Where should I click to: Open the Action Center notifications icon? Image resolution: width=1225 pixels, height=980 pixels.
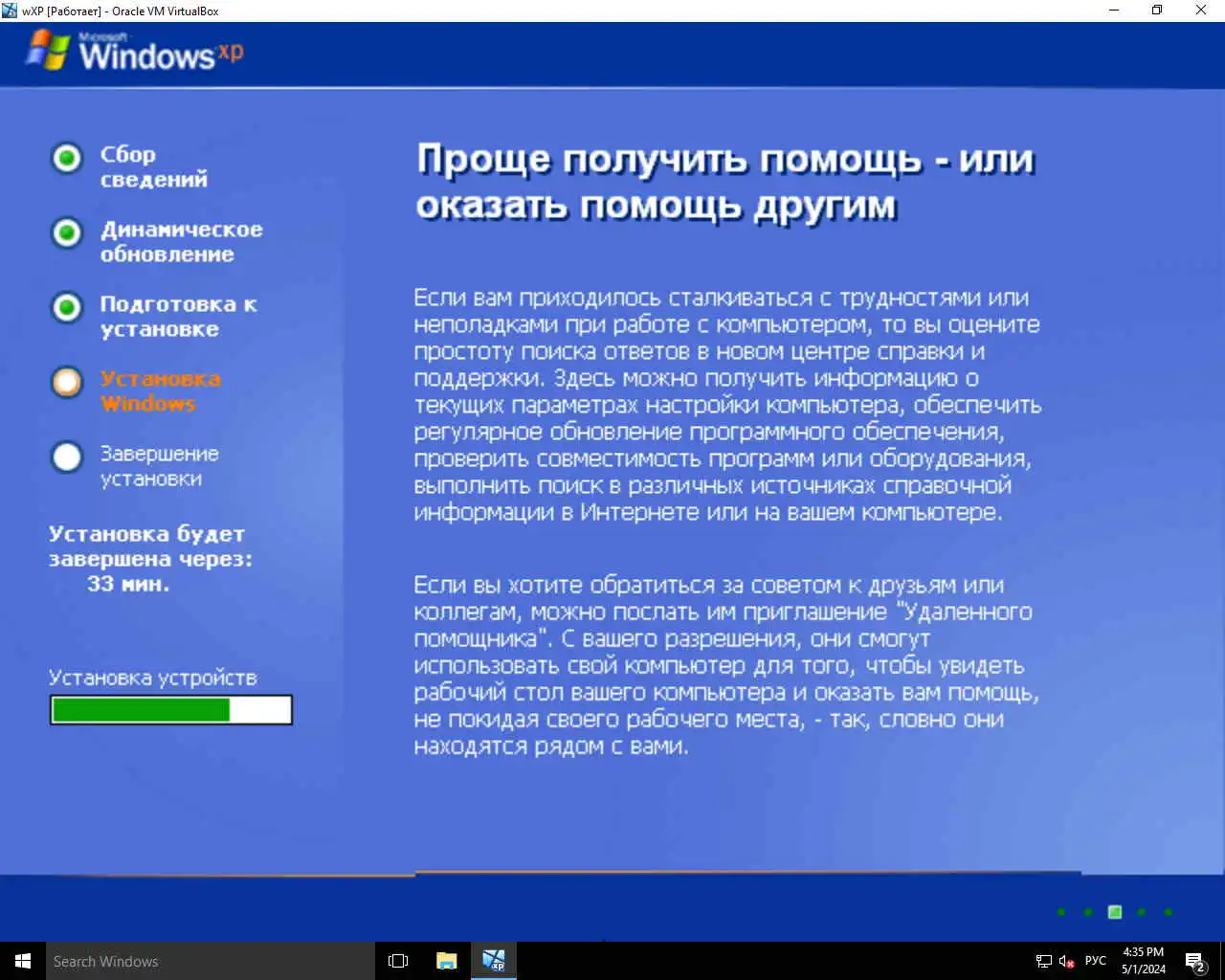pyautogui.click(x=1195, y=961)
